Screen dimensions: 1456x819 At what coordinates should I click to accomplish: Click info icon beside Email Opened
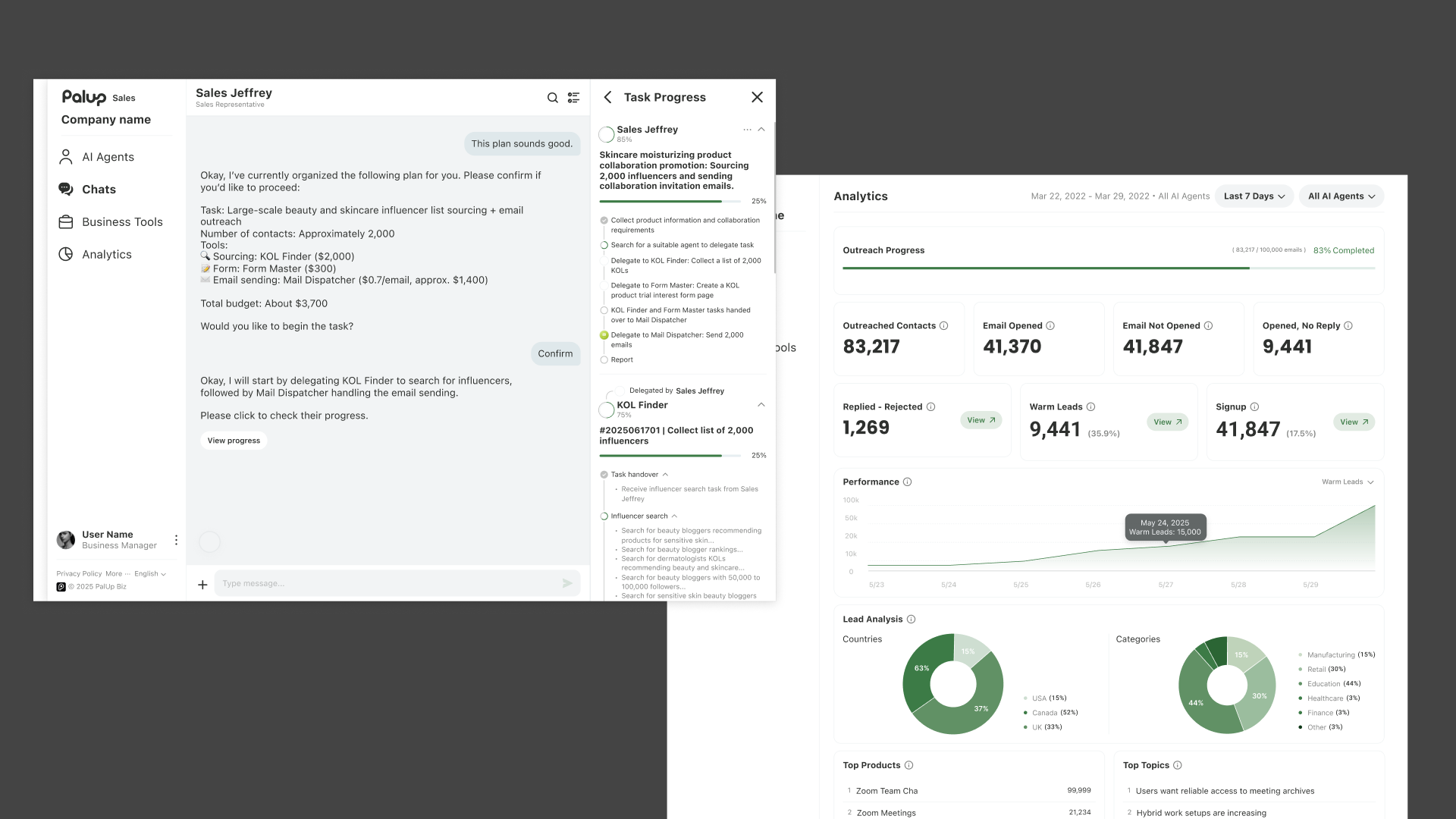(x=1050, y=326)
